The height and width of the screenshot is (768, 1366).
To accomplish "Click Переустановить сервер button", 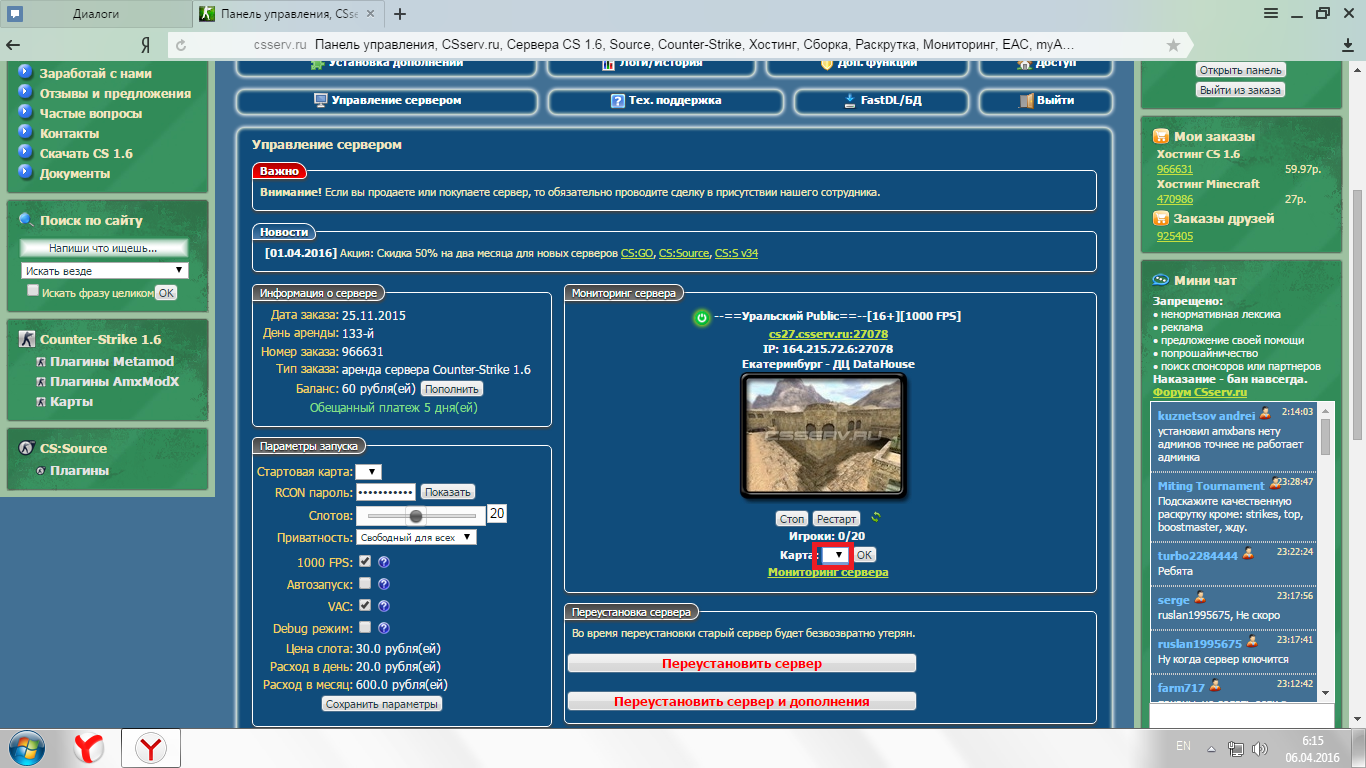I will pyautogui.click(x=742, y=664).
